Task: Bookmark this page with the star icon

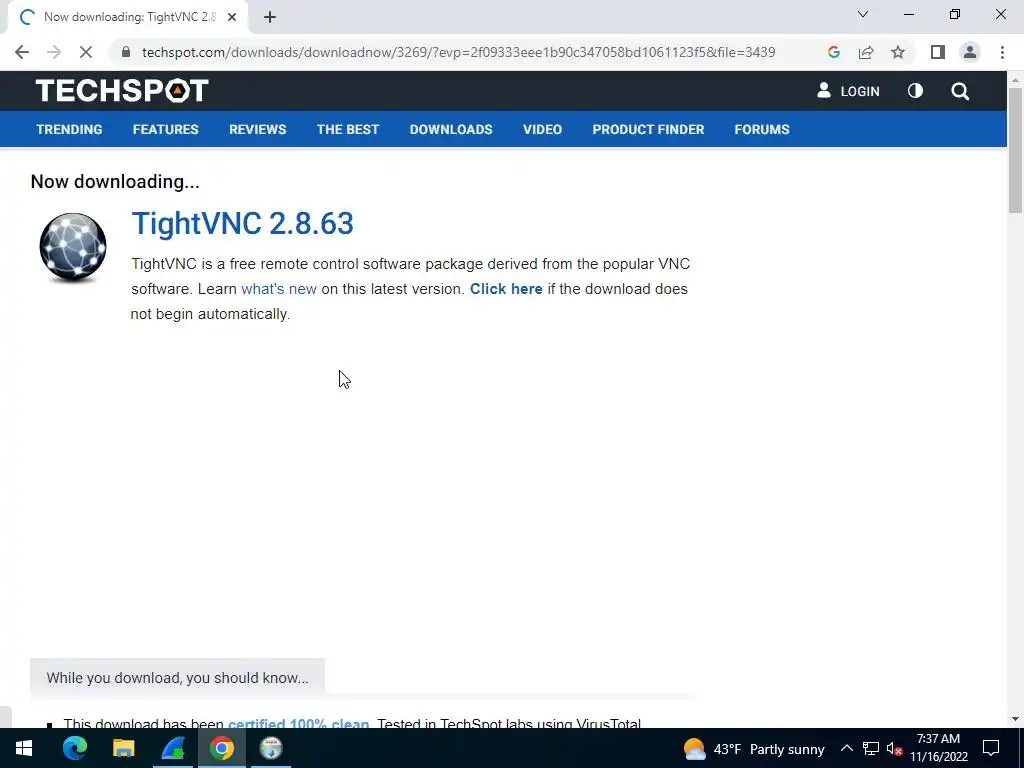Action: click(898, 52)
